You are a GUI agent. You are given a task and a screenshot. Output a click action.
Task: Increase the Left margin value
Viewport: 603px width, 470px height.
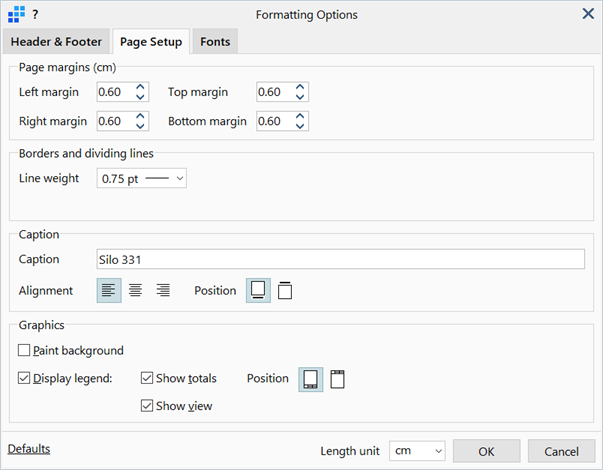pyautogui.click(x=140, y=87)
